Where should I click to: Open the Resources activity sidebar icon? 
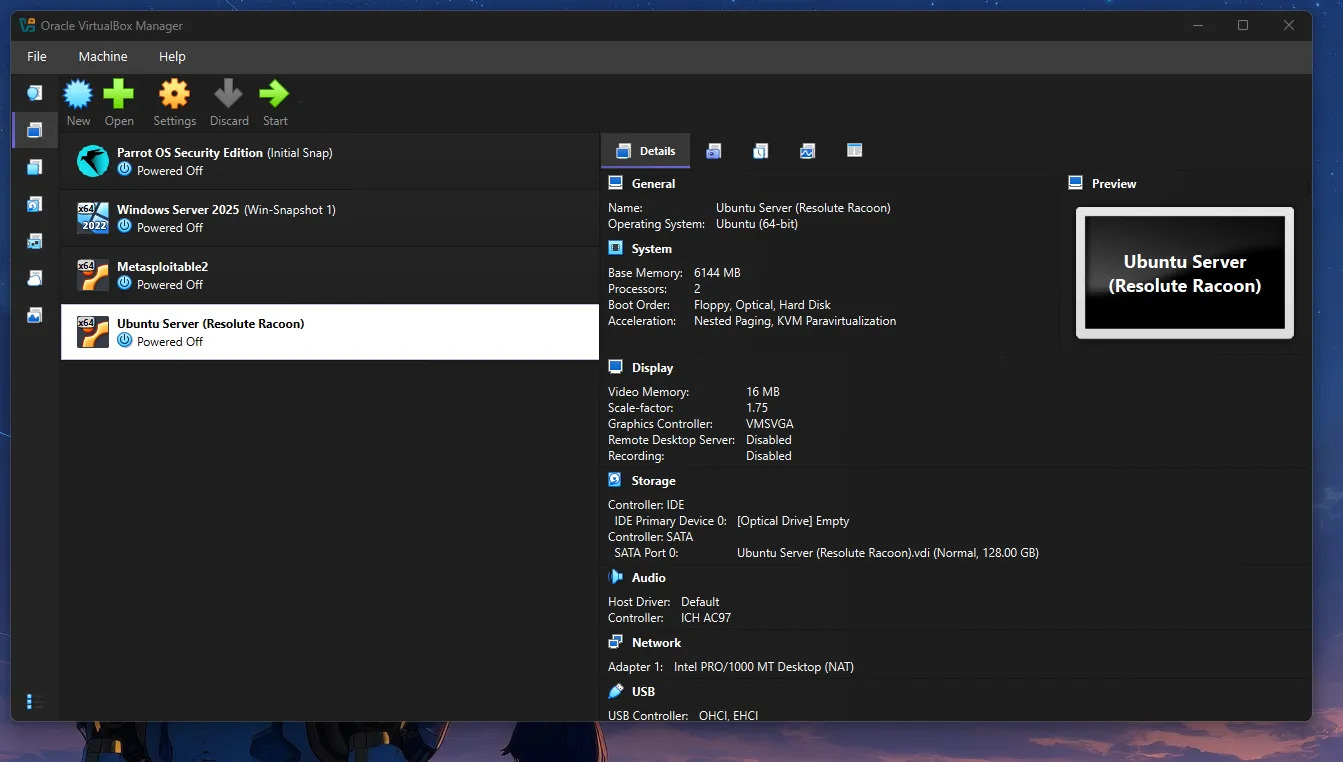[x=35, y=315]
